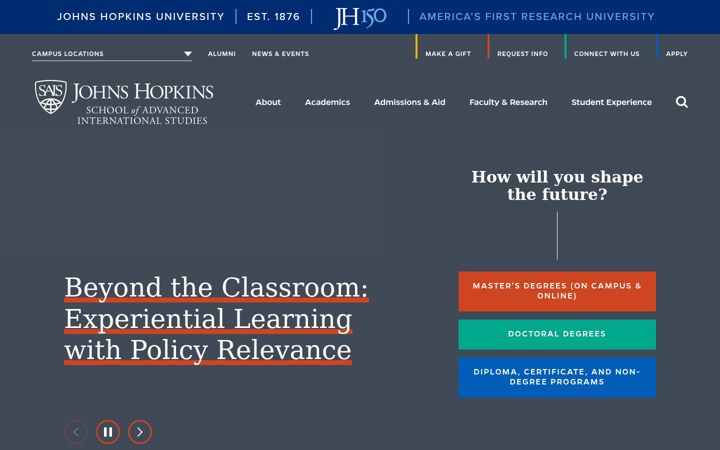Pause the hero slideshow

[x=108, y=432]
